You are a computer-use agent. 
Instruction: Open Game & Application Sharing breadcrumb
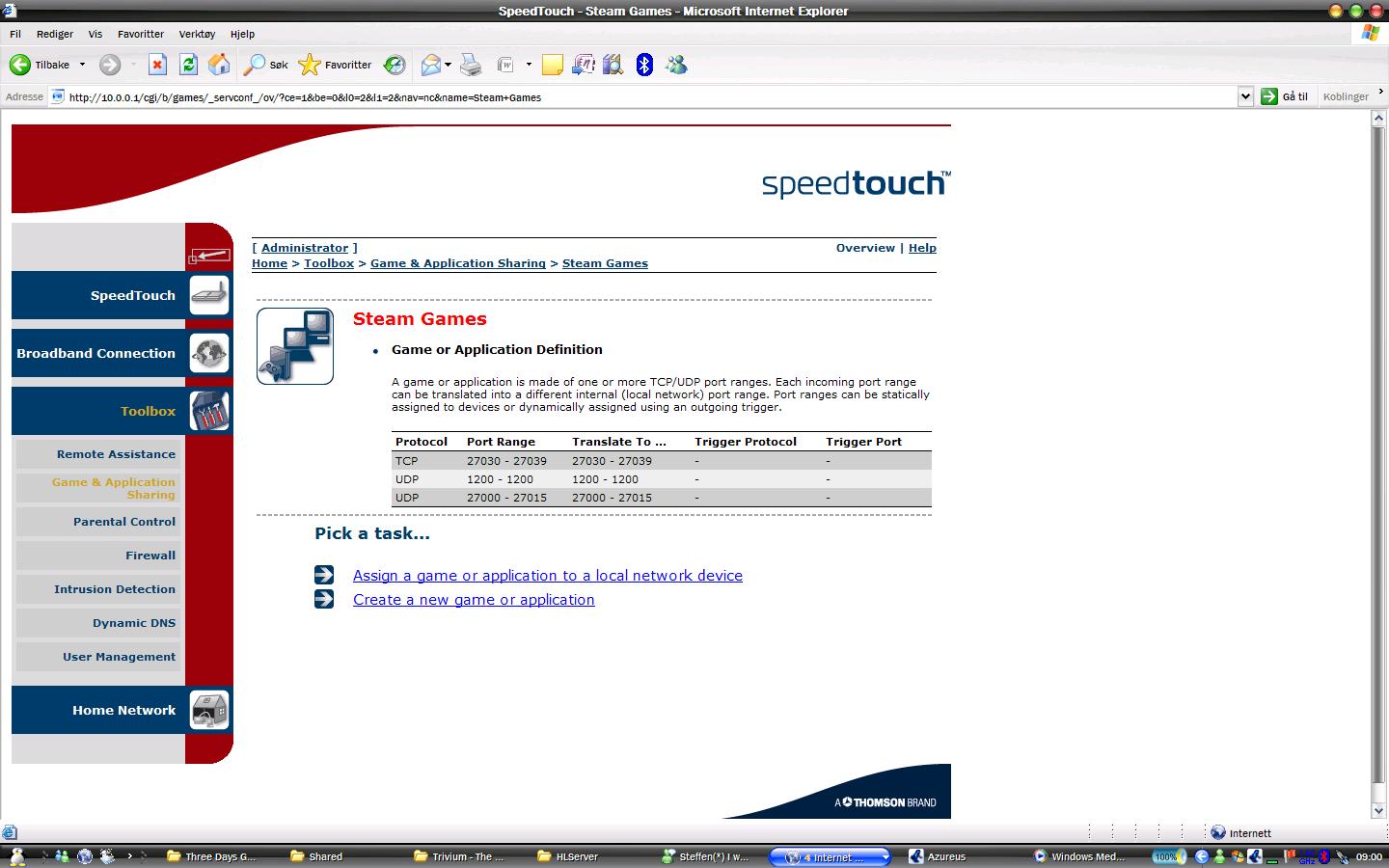(x=458, y=263)
